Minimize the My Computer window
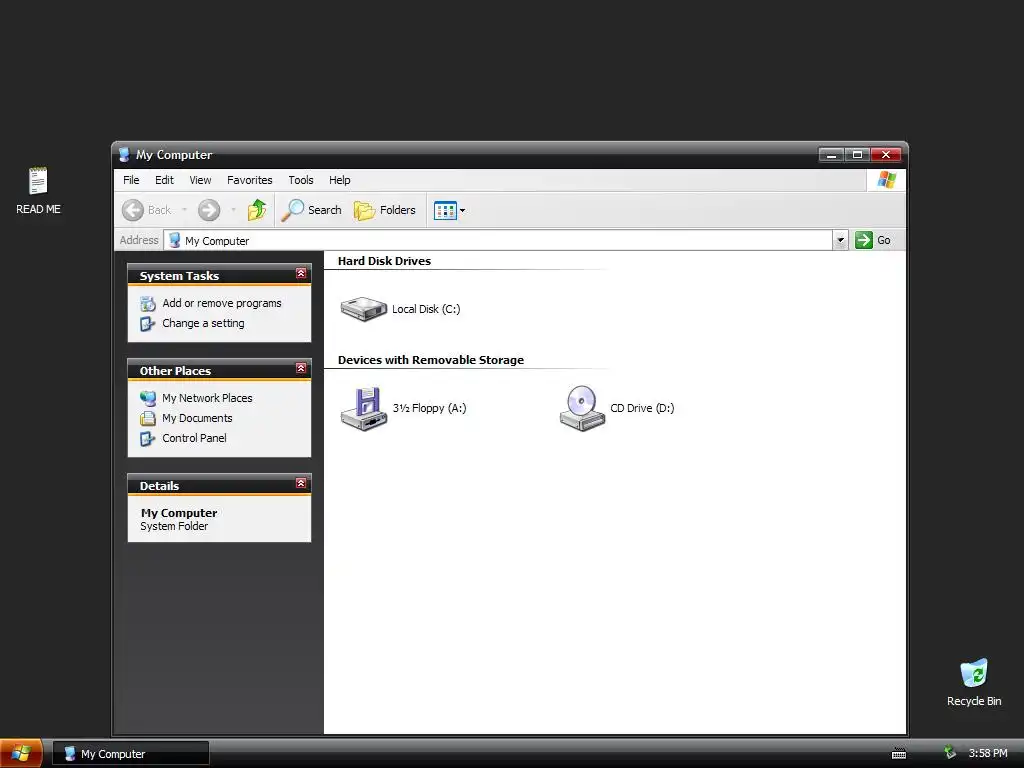Viewport: 1024px width, 768px height. (831, 155)
